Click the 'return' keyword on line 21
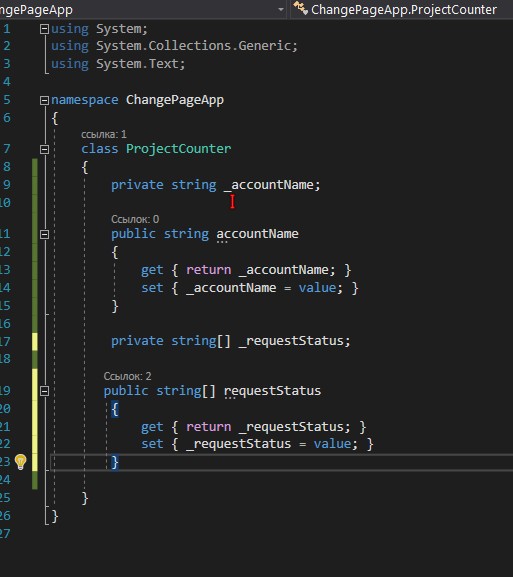This screenshot has height=577, width=513. coord(209,427)
